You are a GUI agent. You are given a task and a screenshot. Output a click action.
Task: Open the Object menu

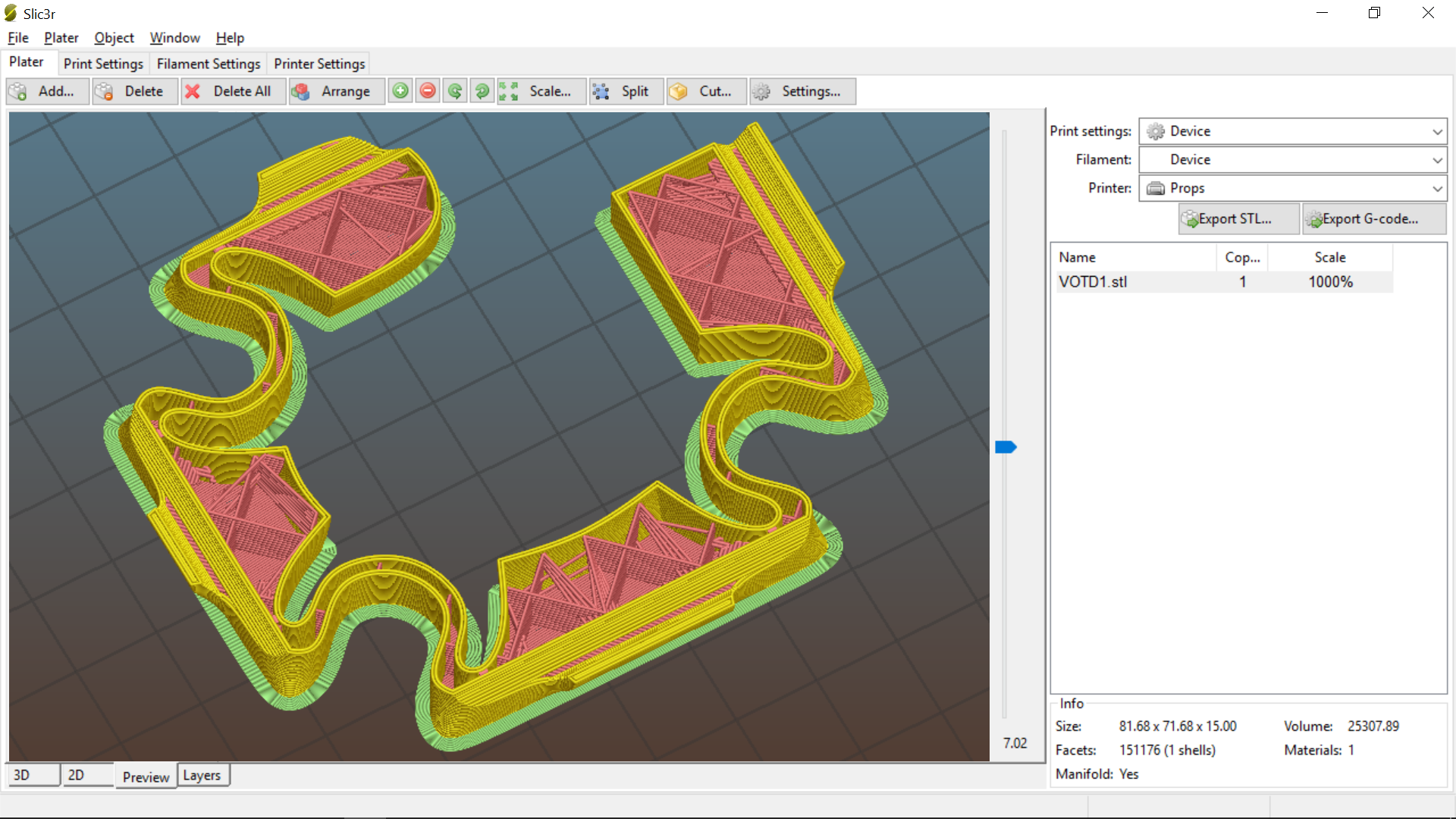(114, 38)
